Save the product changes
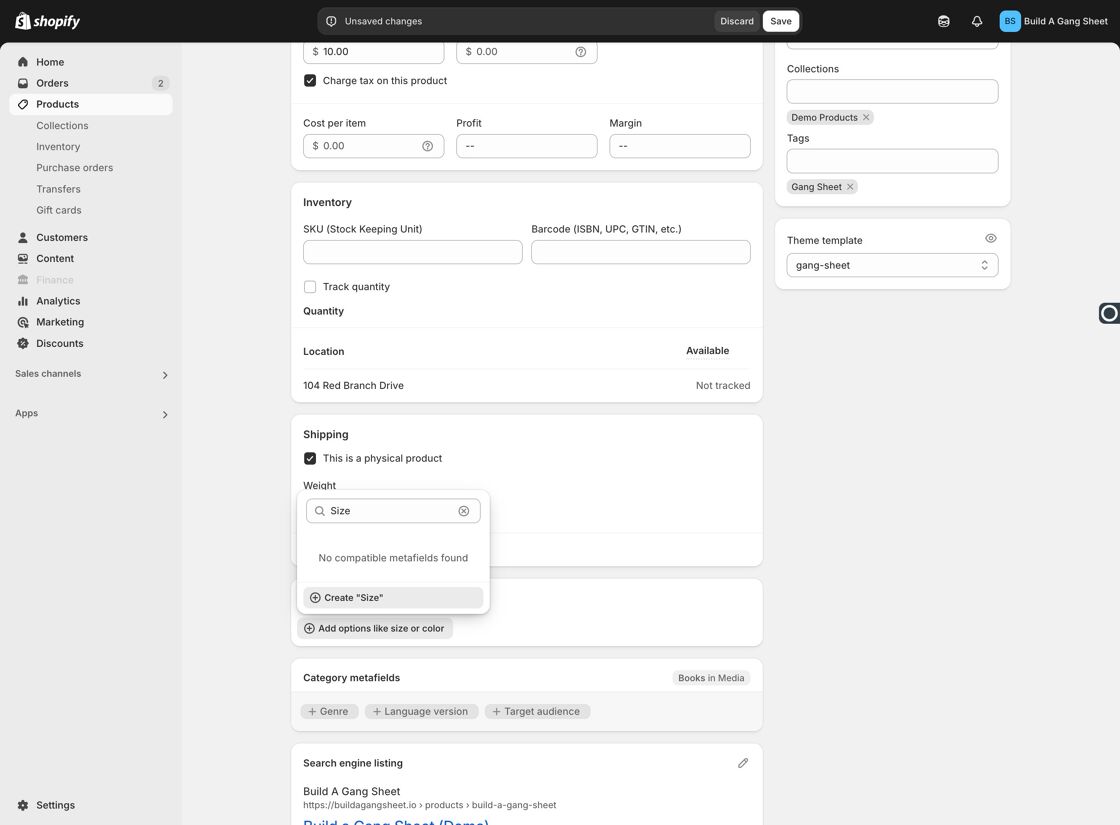The width and height of the screenshot is (1120, 825). click(x=781, y=21)
